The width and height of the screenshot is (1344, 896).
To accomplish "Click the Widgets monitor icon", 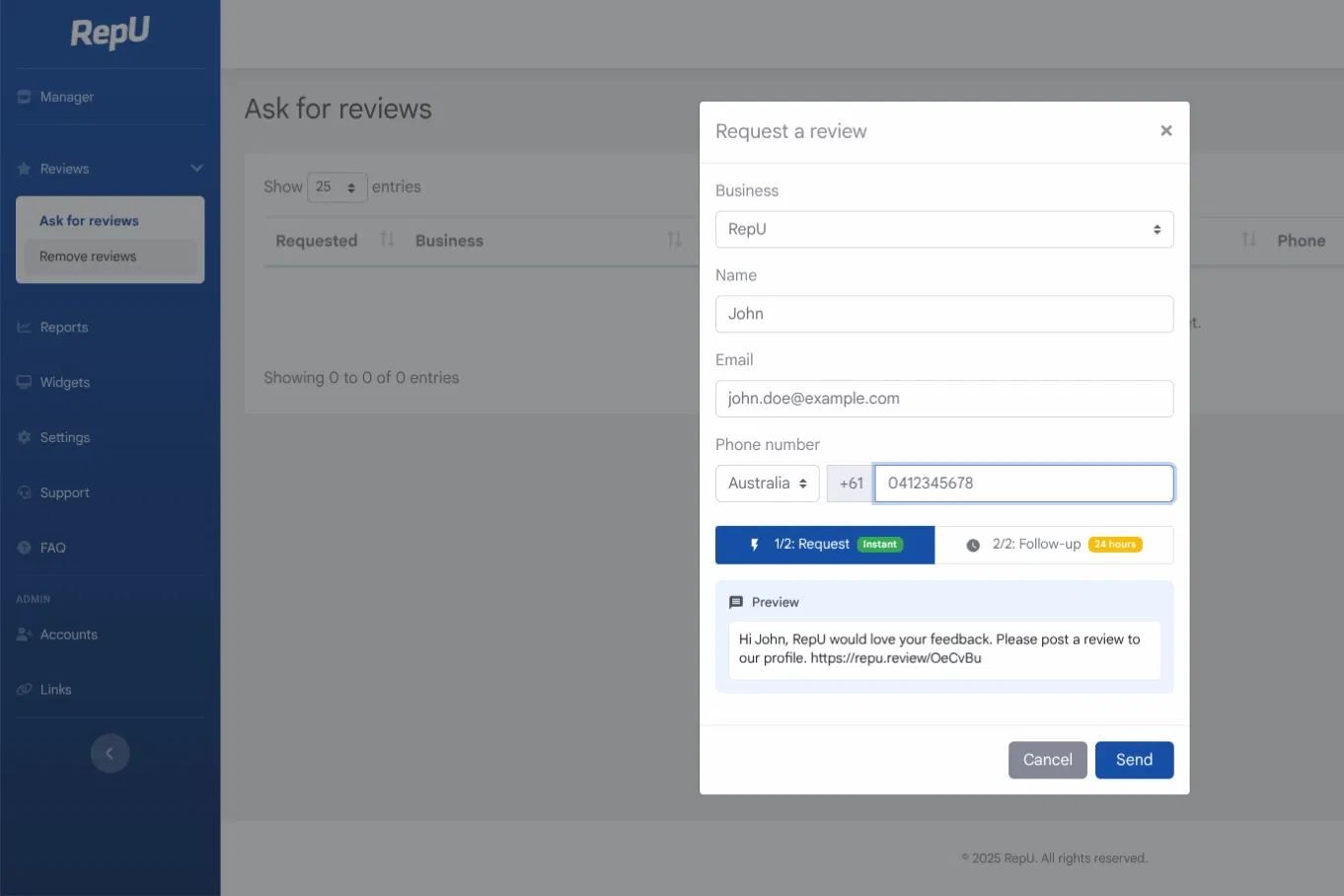I will 25,382.
